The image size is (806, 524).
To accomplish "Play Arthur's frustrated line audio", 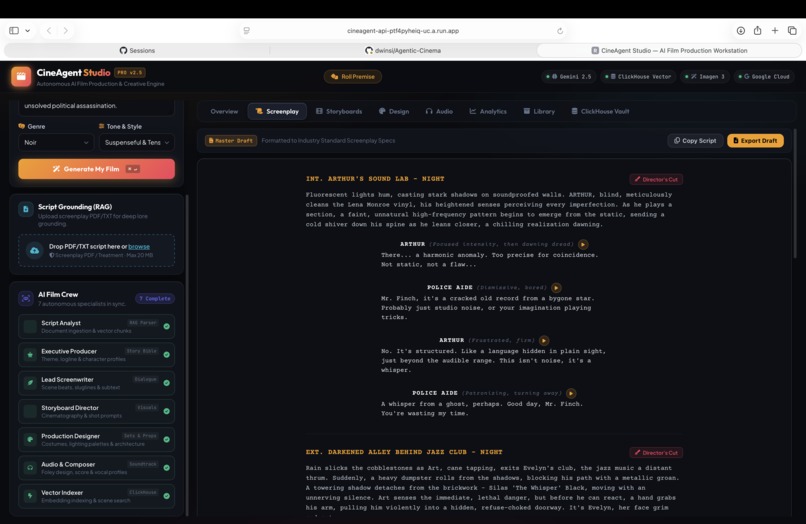I will click(x=544, y=340).
